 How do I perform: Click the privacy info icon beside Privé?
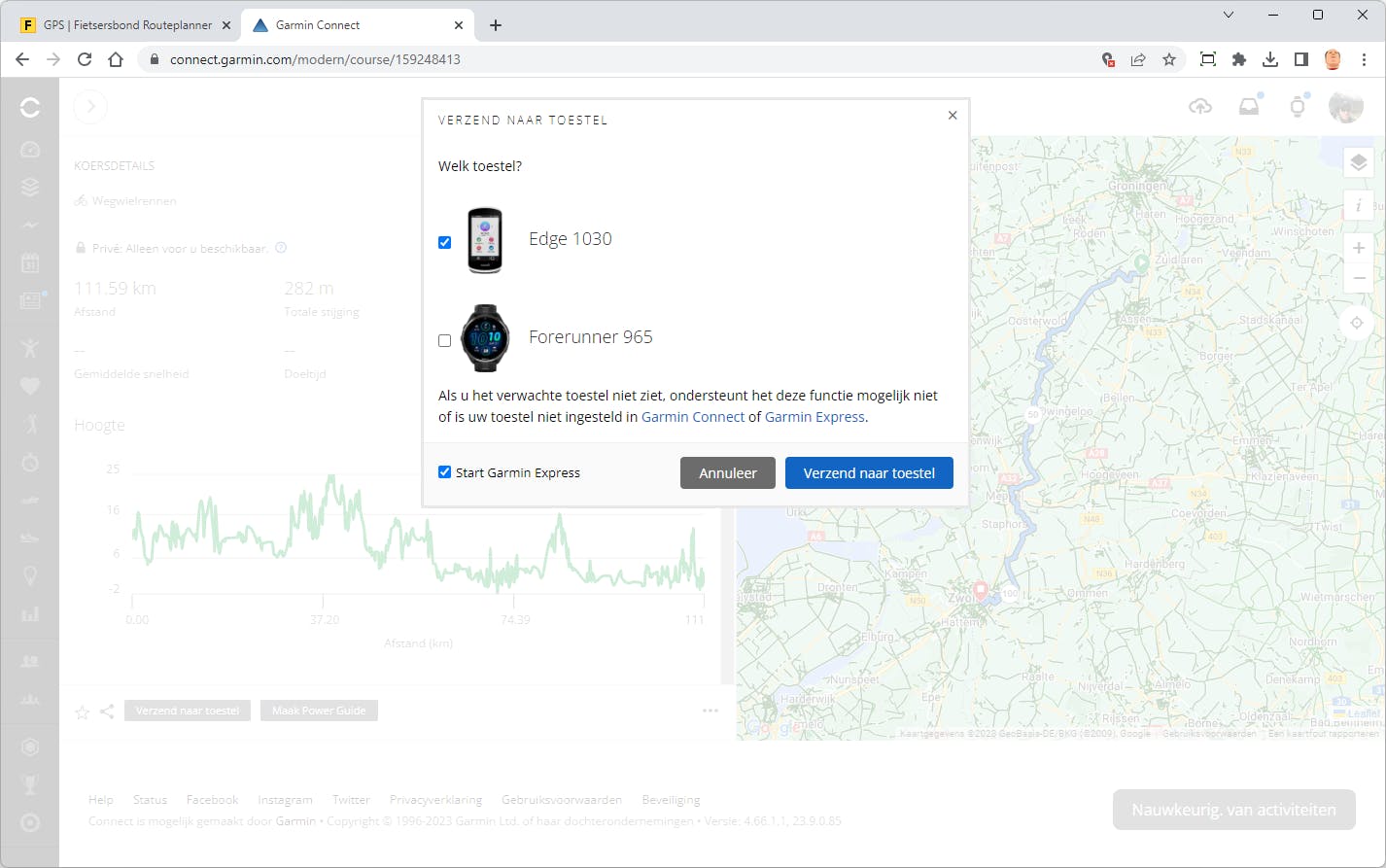pos(281,248)
